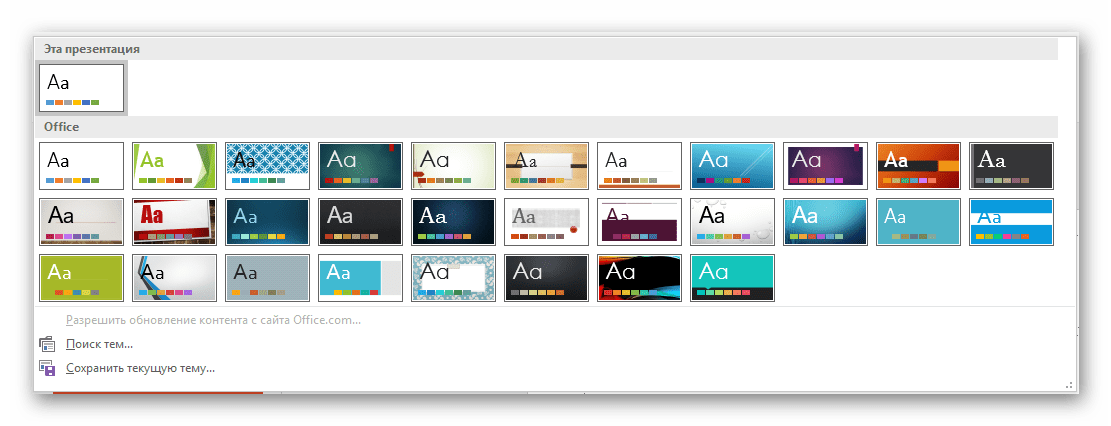1111x426 pixels.
Task: Click the Поиск тем folder icon
Action: [46, 344]
